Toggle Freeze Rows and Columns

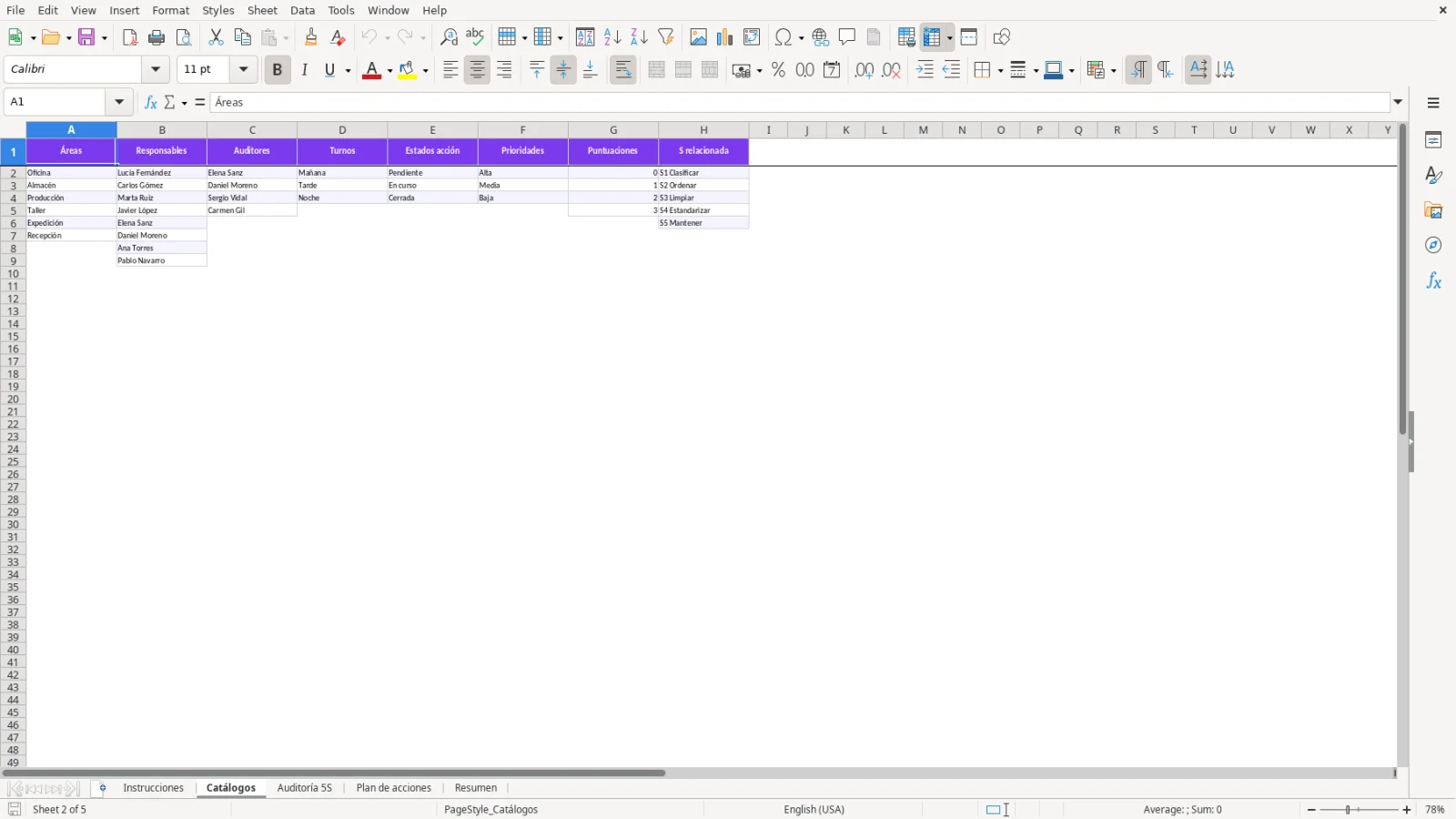pyautogui.click(x=932, y=37)
